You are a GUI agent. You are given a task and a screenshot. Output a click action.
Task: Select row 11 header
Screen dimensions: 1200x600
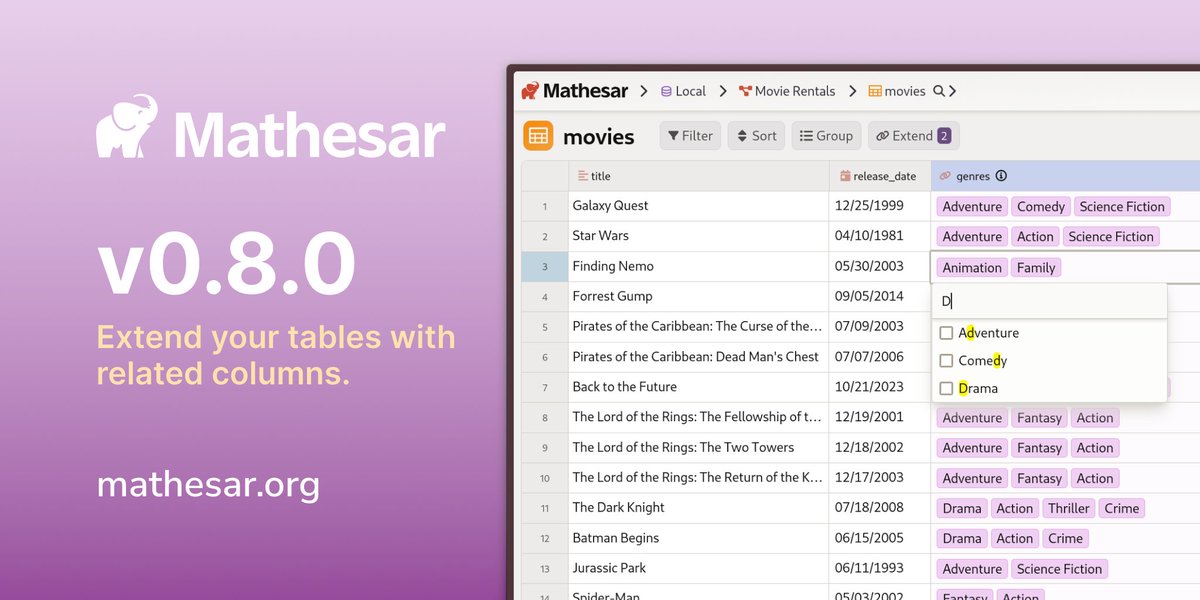click(x=545, y=508)
